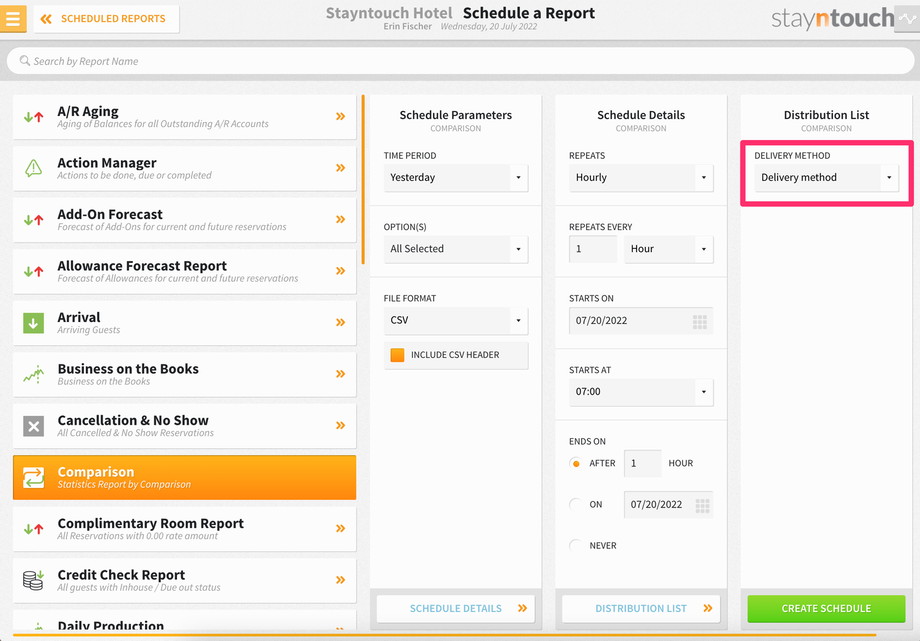
Task: Open the Ends On date calendar icon
Action: click(x=702, y=505)
